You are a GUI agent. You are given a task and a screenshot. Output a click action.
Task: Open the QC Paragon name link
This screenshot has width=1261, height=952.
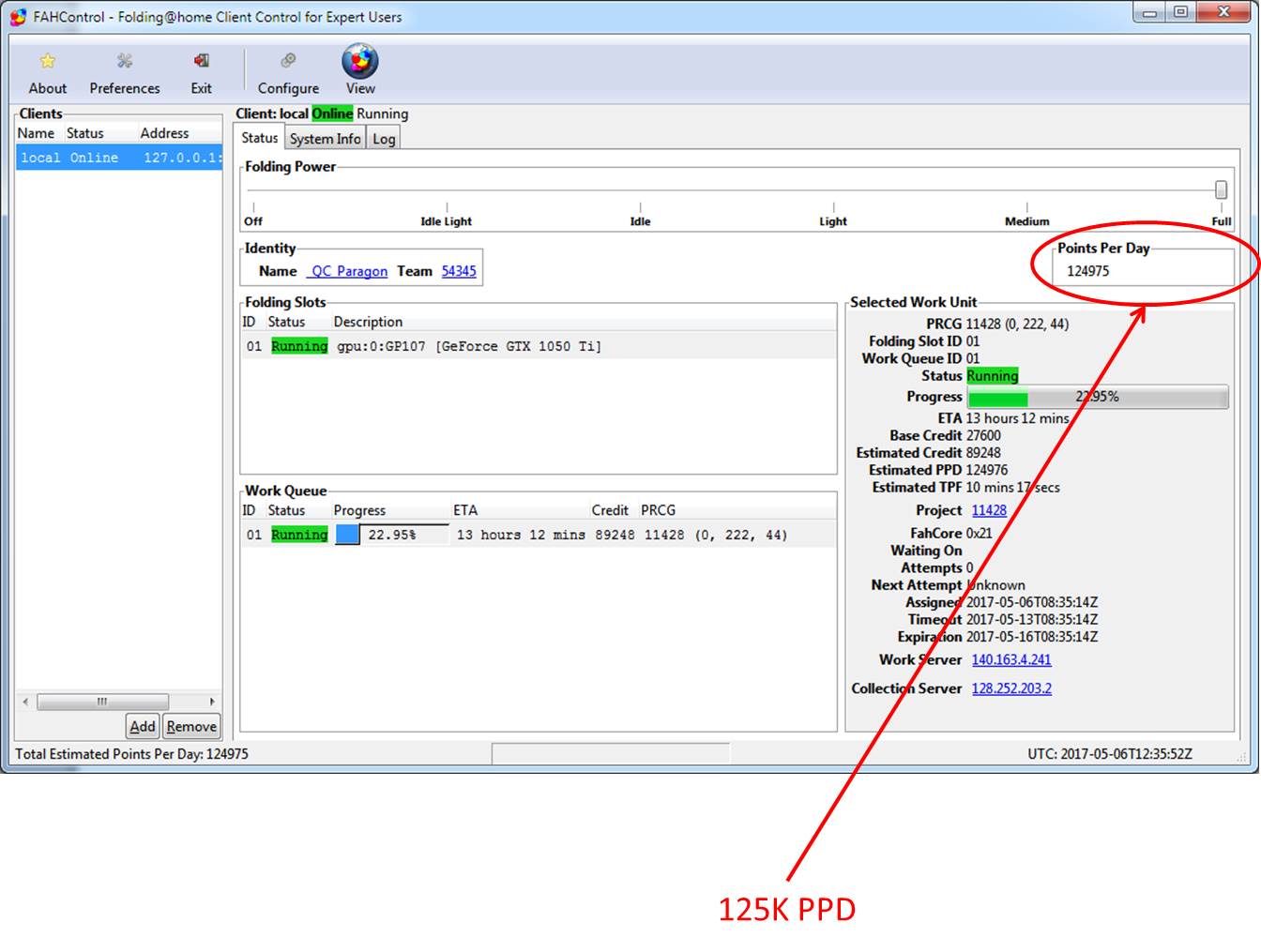pos(347,271)
